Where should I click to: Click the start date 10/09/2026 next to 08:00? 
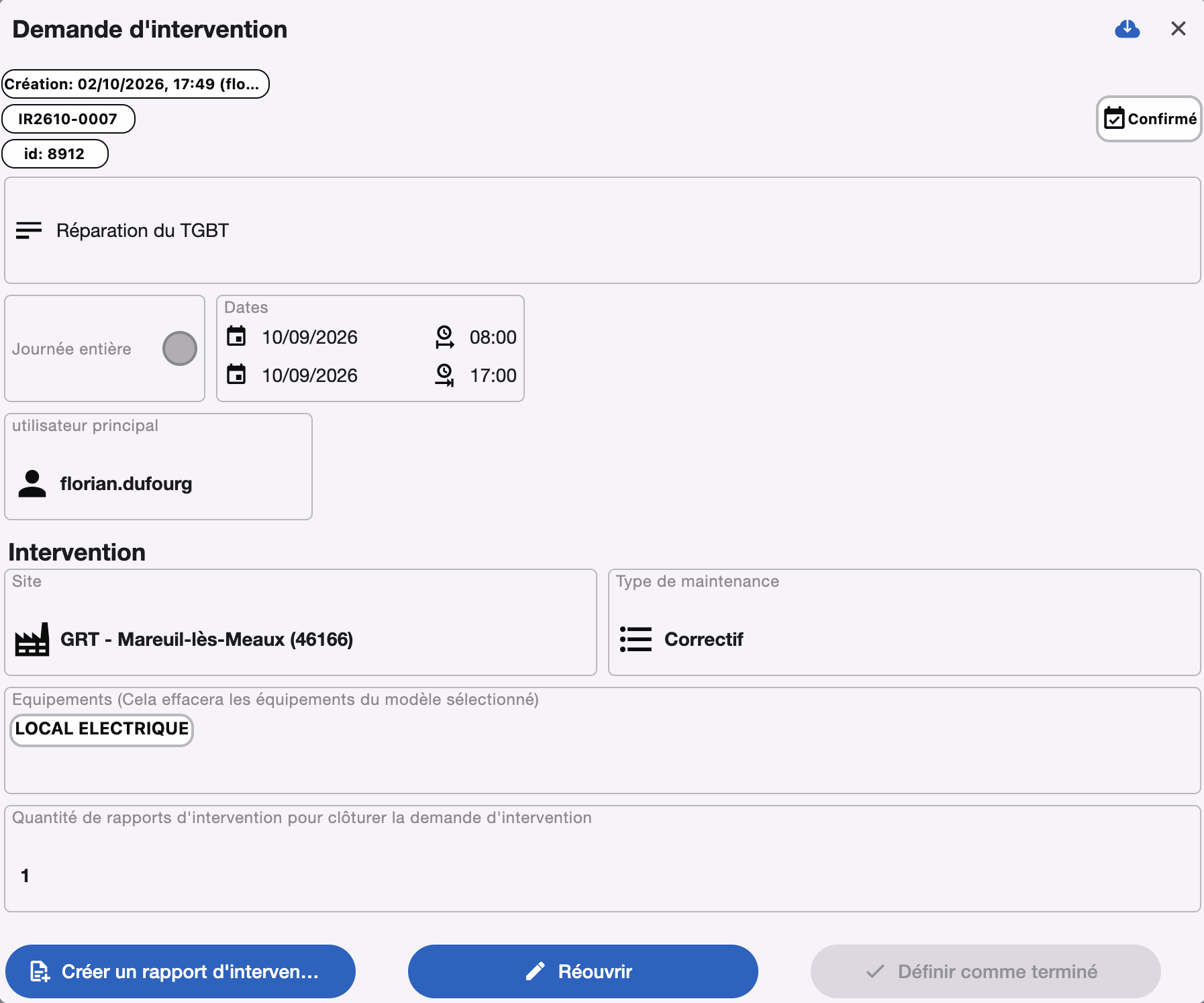[310, 337]
